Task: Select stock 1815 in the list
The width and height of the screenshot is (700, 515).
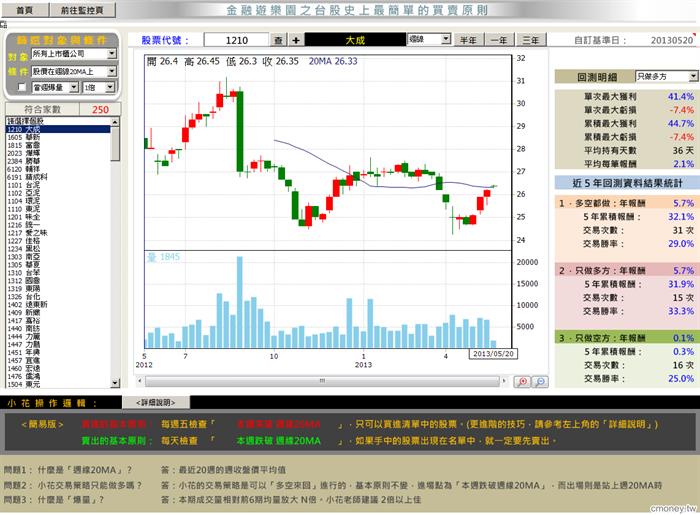Action: [x=58, y=145]
